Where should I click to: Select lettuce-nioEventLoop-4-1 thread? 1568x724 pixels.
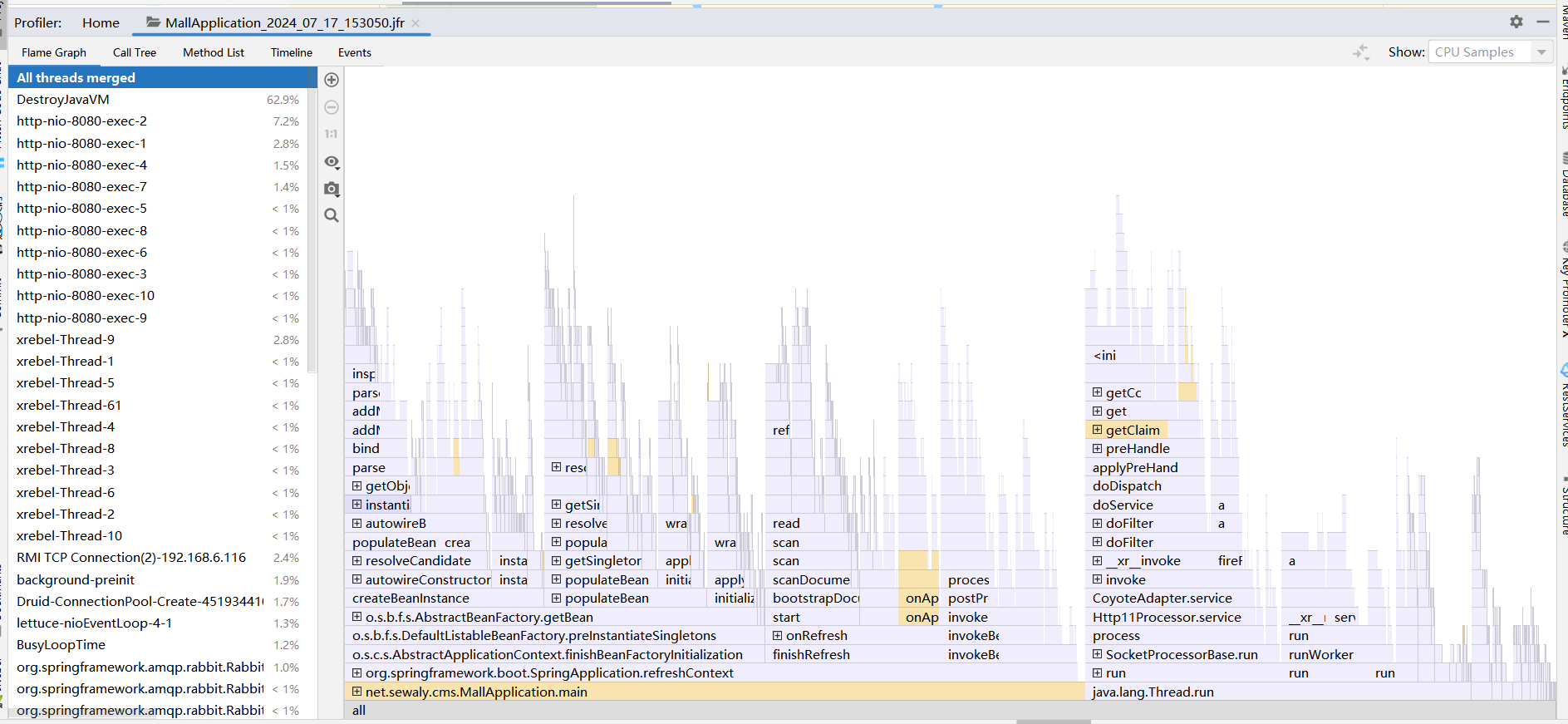(158, 623)
